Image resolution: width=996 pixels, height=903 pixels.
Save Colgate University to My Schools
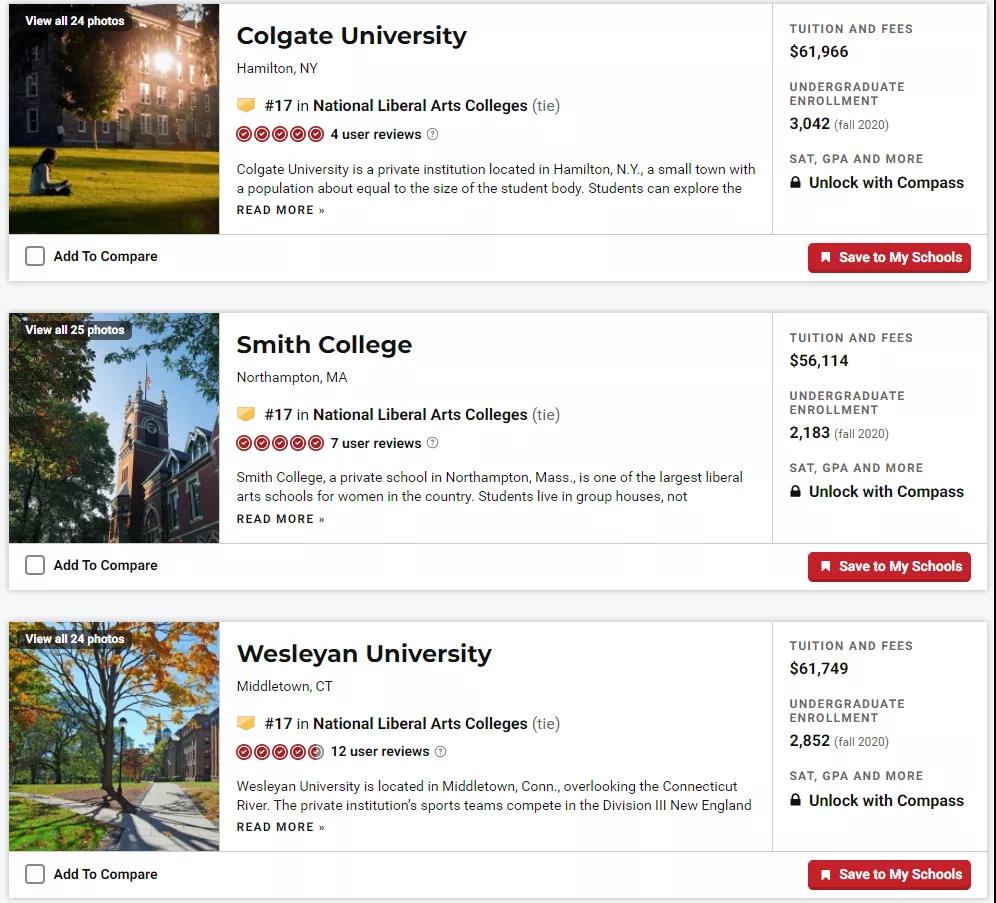click(x=889, y=257)
